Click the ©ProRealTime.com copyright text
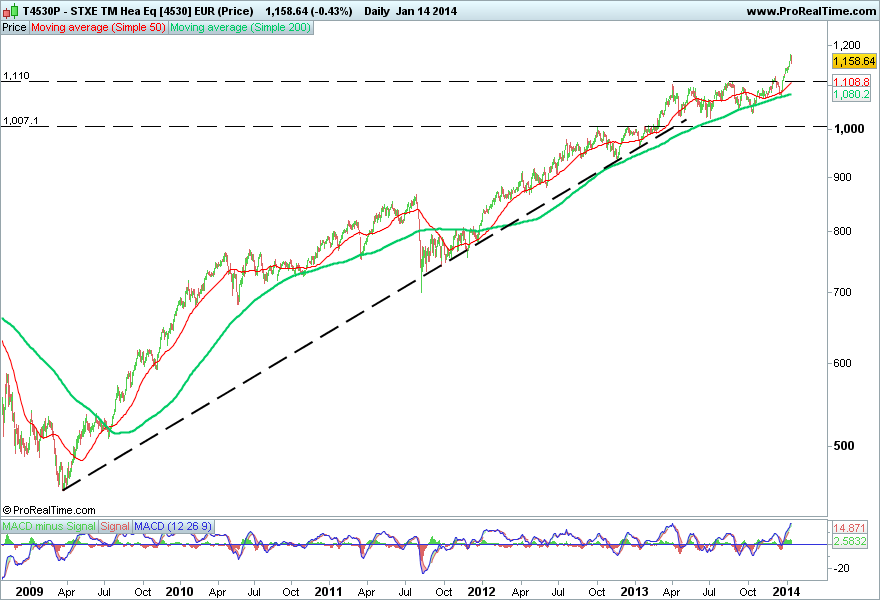880x600 pixels. point(49,510)
